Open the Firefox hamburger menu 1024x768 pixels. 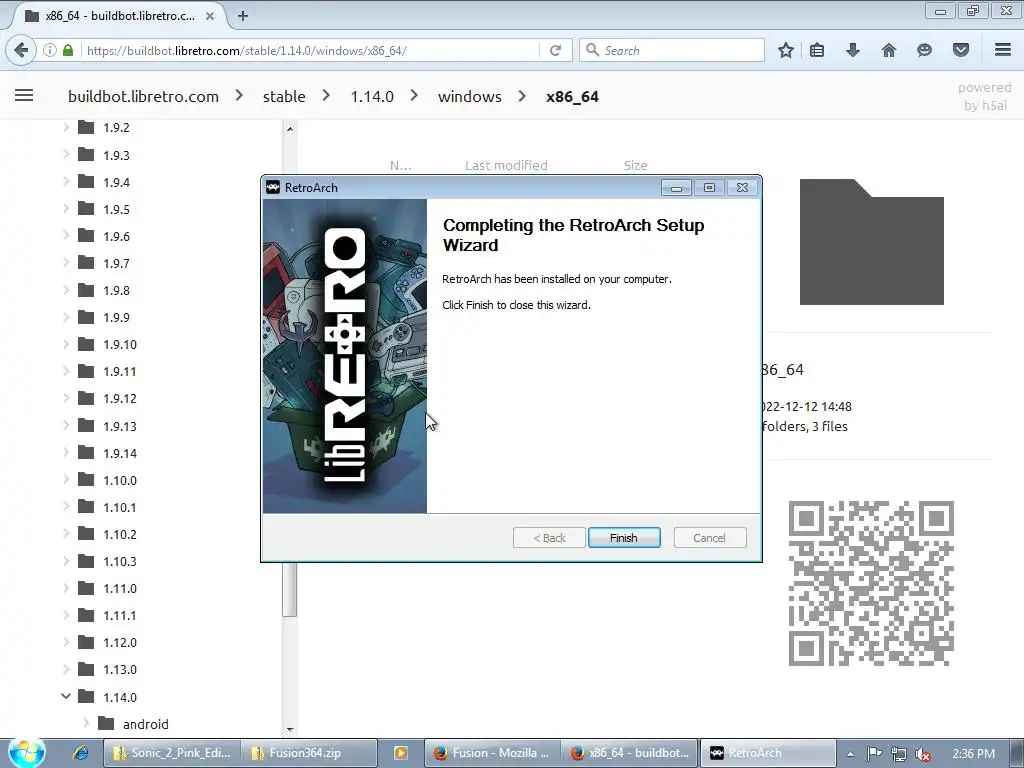point(1003,50)
